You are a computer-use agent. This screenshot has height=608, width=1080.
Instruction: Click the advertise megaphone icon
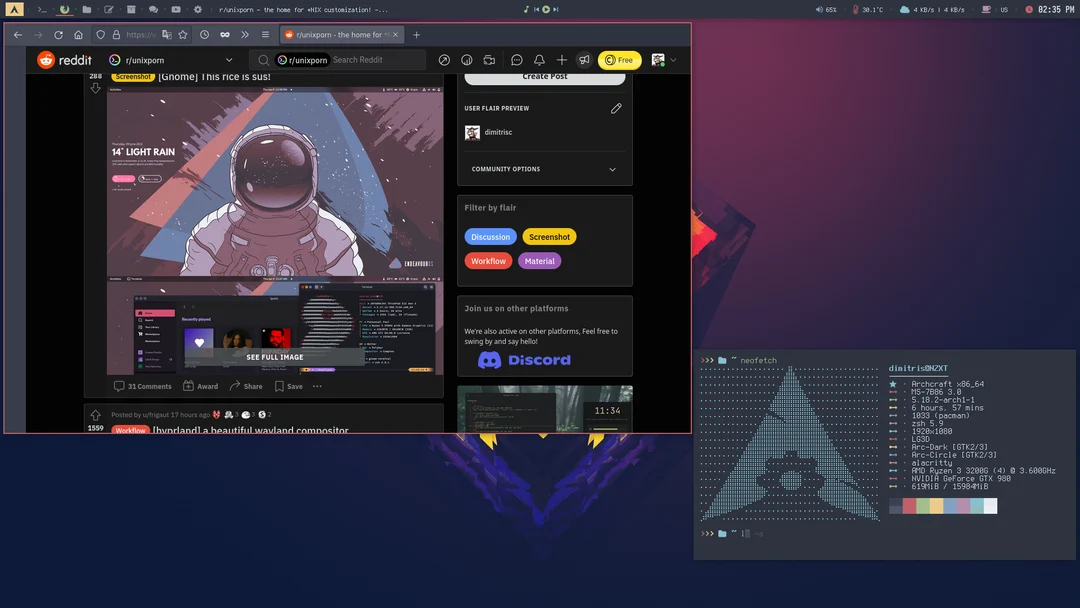[584, 60]
